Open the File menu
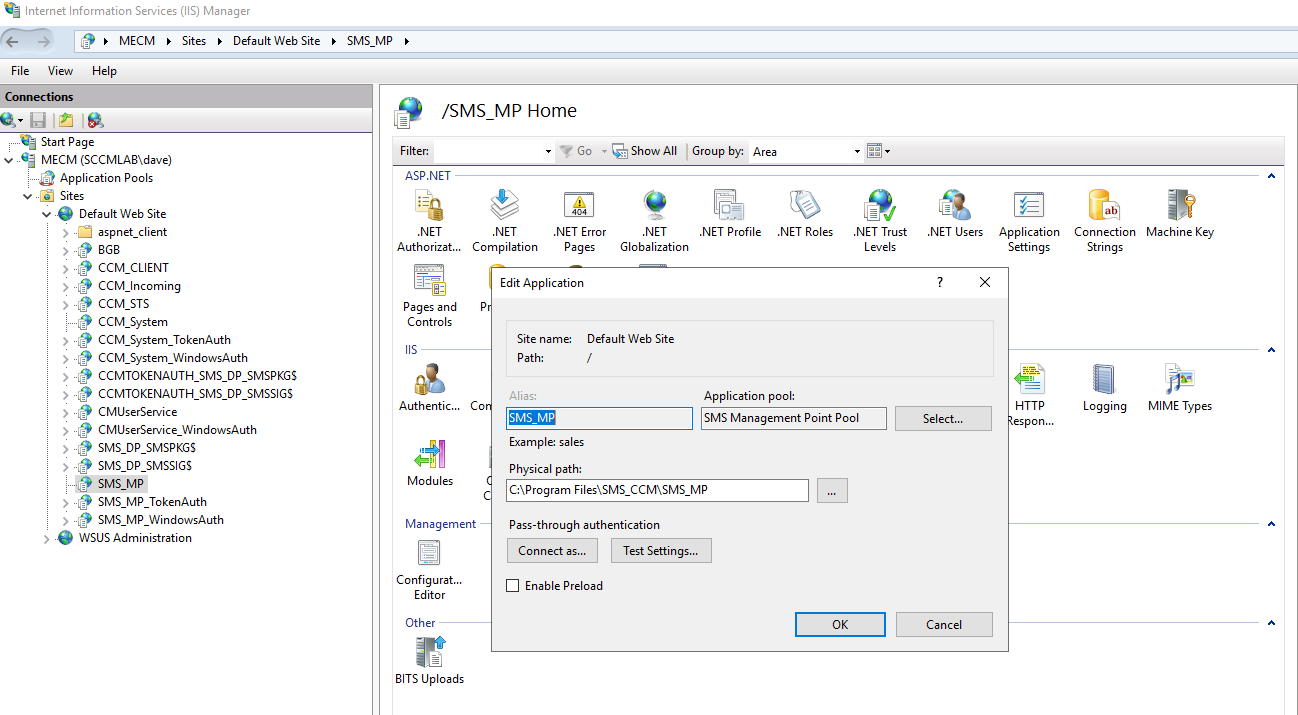 [20, 71]
